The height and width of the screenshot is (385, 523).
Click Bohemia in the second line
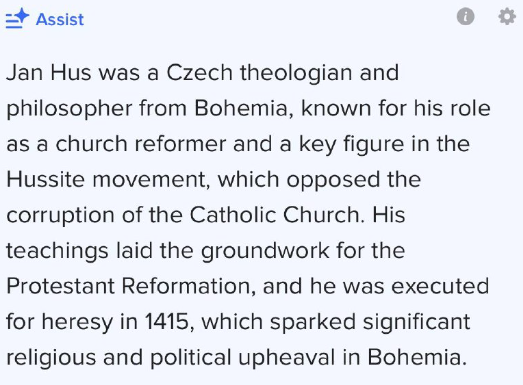click(x=241, y=108)
